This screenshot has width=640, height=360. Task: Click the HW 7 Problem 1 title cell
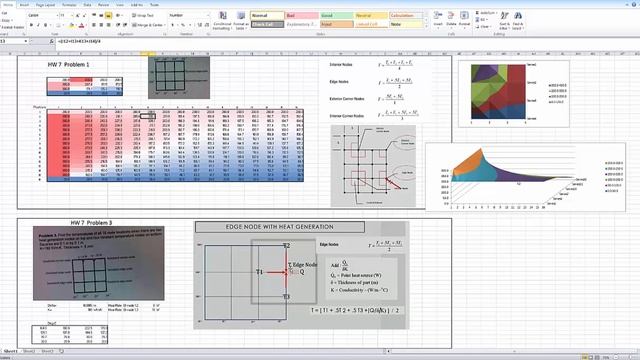[68, 64]
